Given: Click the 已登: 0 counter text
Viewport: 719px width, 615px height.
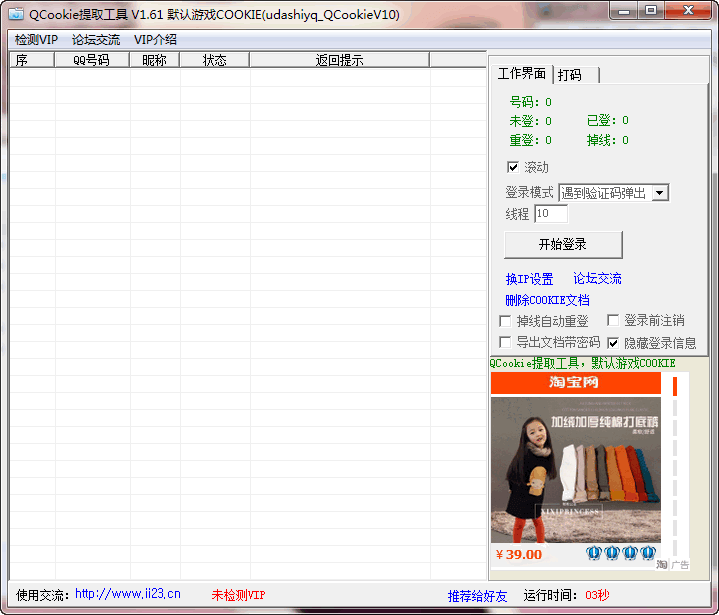Looking at the screenshot, I should pyautogui.click(x=608, y=121).
